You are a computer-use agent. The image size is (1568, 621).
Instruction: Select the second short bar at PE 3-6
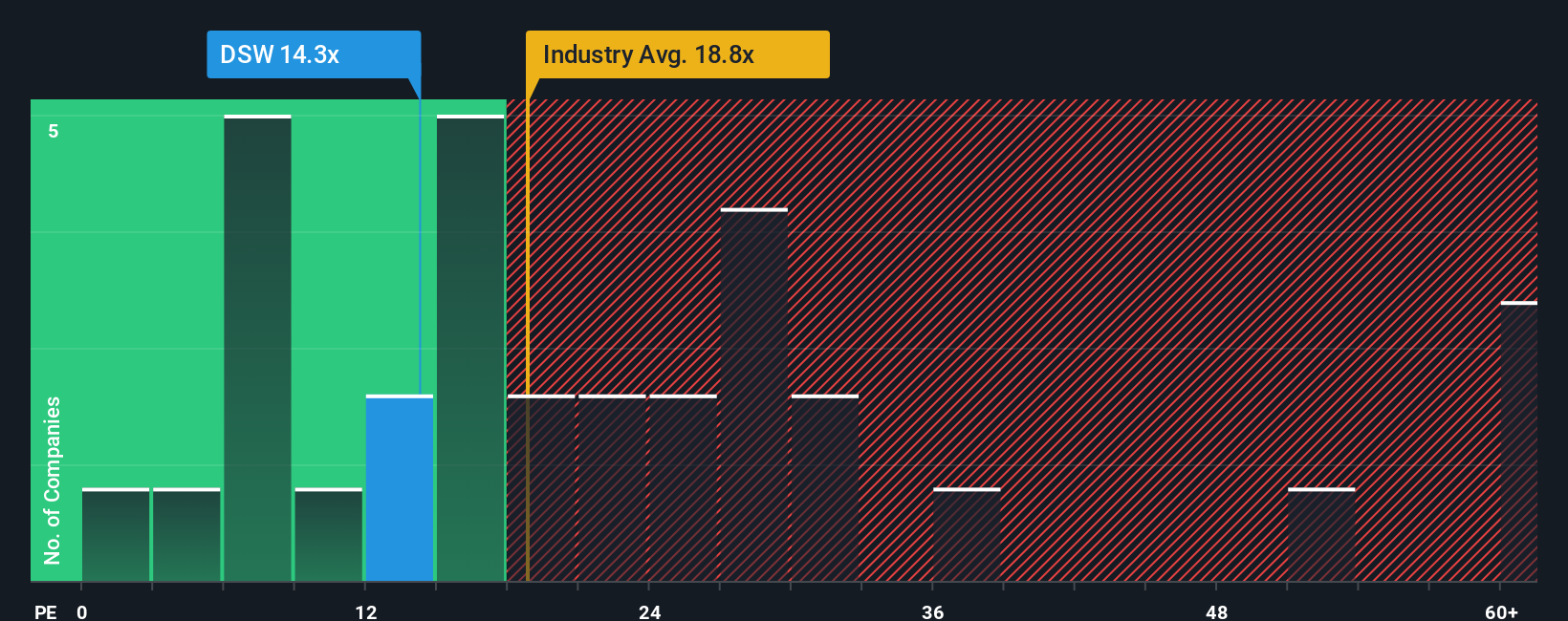point(186,535)
